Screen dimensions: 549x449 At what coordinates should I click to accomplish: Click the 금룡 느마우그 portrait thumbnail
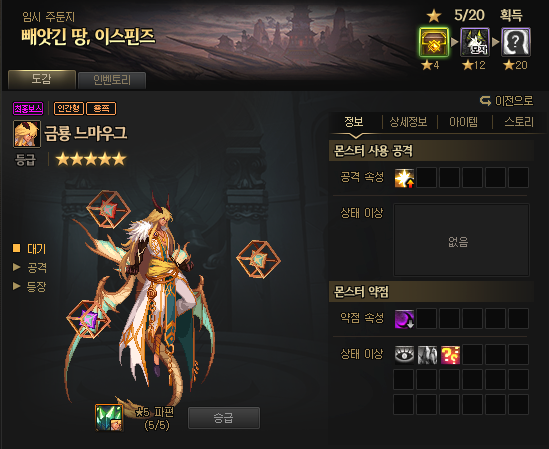coord(27,134)
